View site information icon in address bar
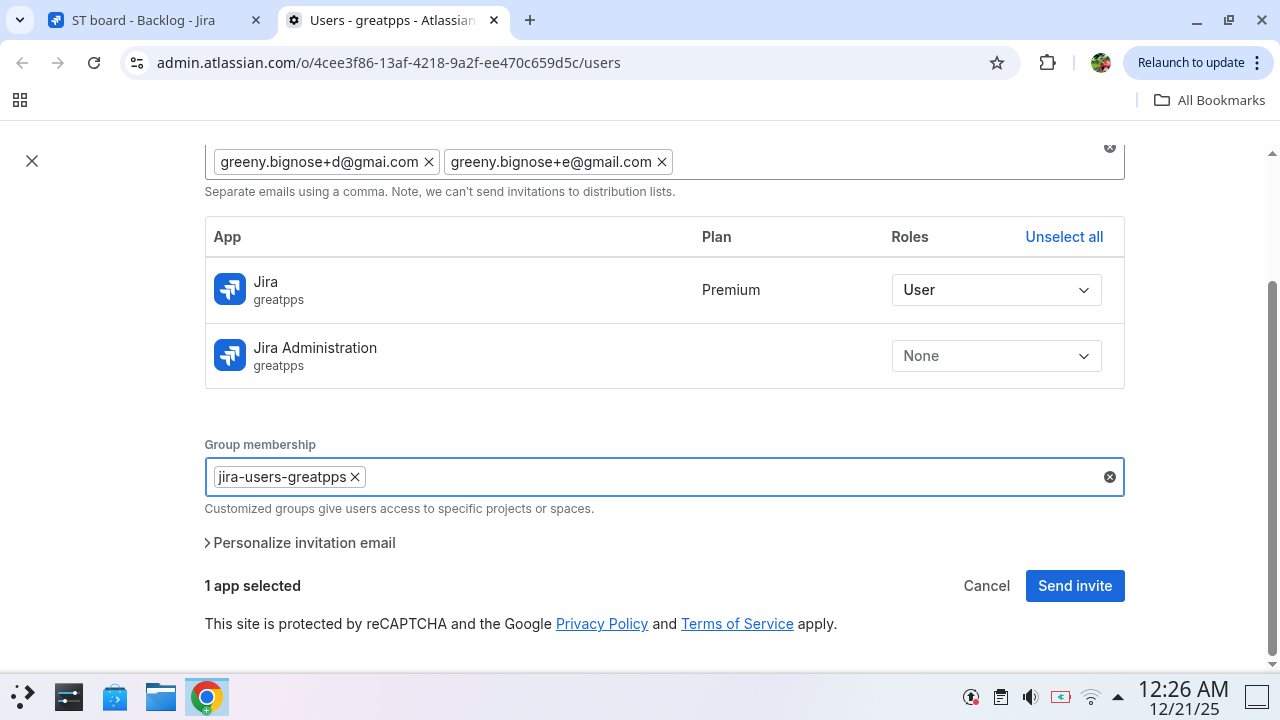The width and height of the screenshot is (1280, 720). pyautogui.click(x=138, y=62)
